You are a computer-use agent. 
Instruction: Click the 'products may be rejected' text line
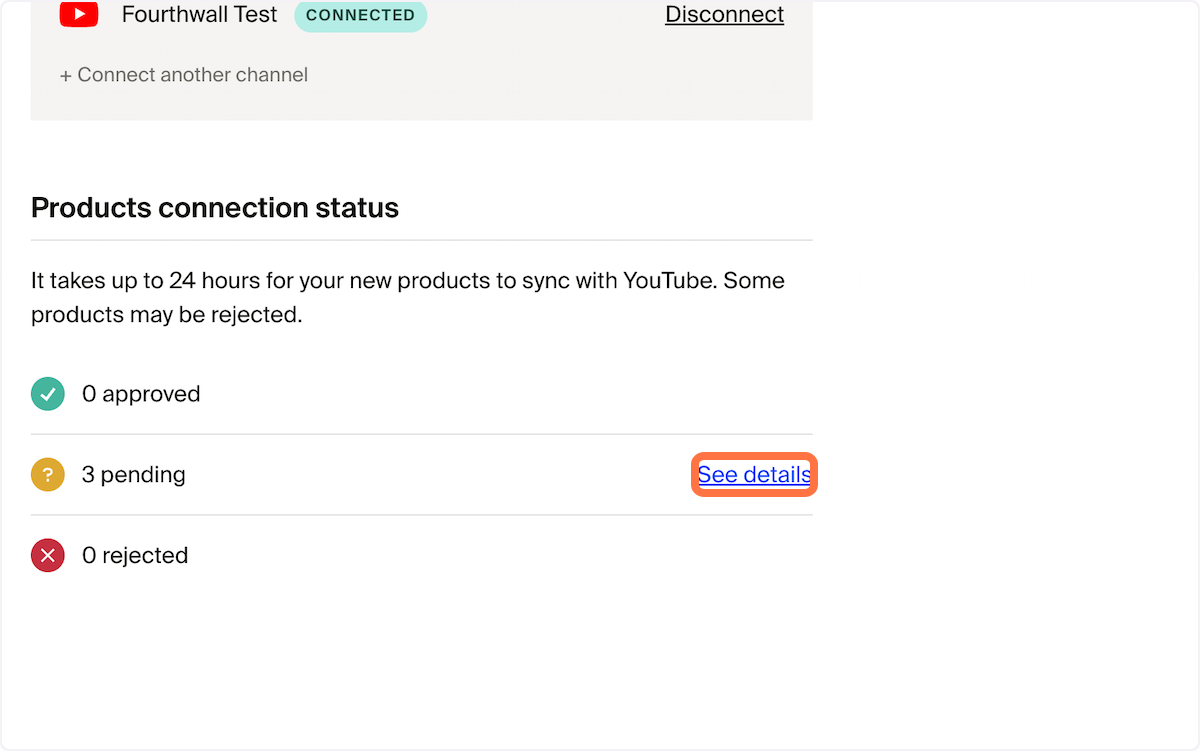[166, 315]
